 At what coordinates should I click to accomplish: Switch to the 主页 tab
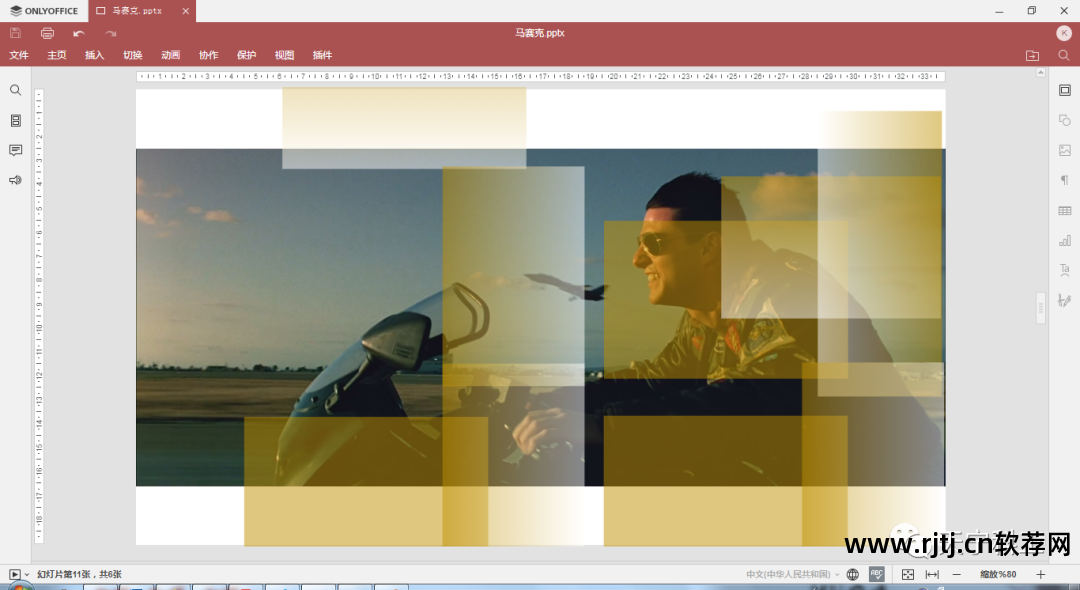click(56, 55)
